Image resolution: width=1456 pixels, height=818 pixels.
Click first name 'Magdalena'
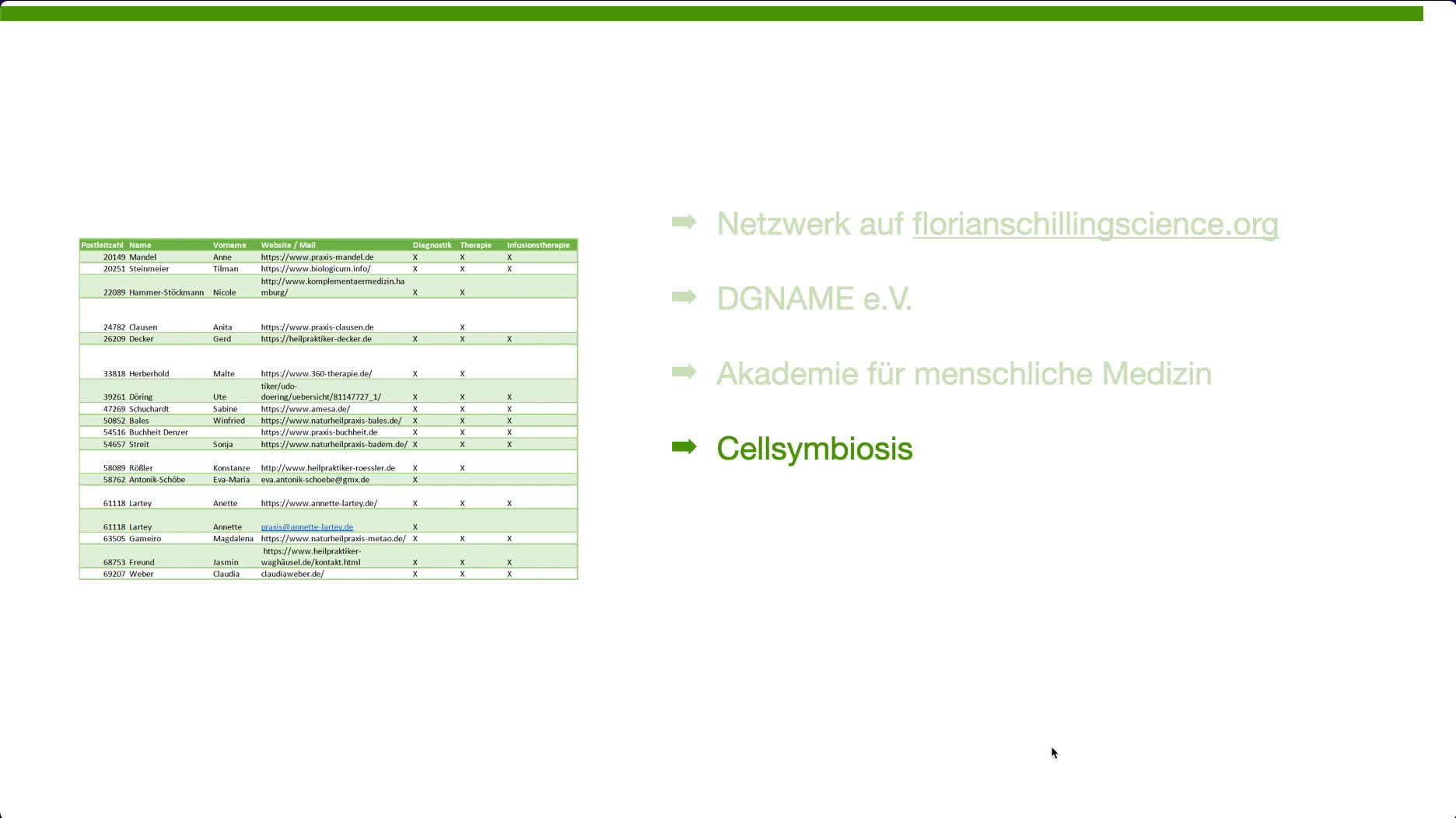[233, 539]
